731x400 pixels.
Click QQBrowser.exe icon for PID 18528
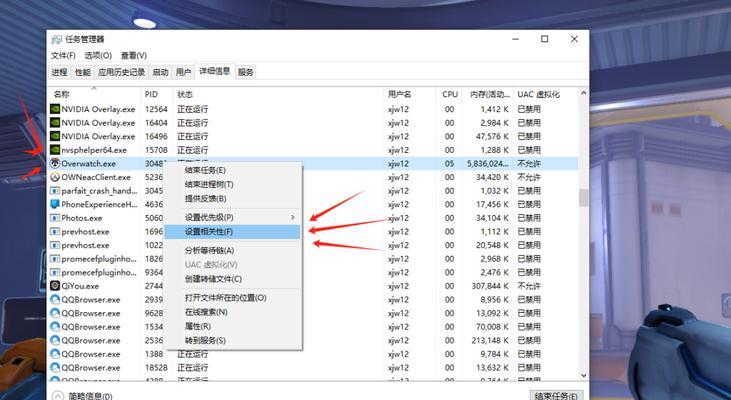coord(55,367)
